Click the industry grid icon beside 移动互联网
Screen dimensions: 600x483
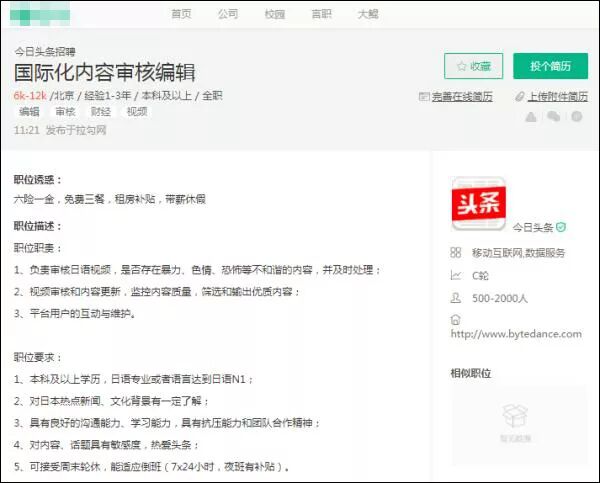point(456,253)
